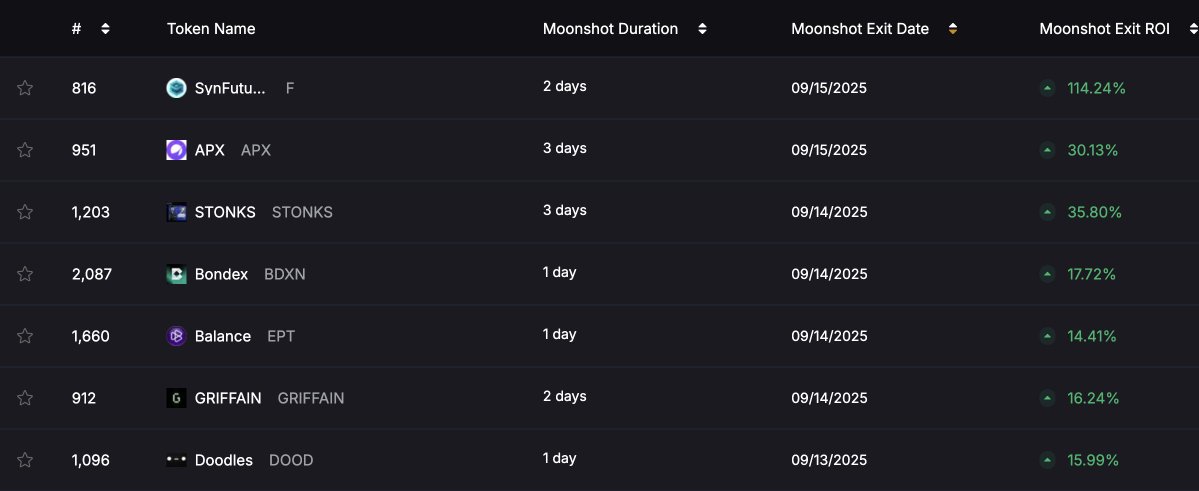Toggle the favorite star for Bondex
Viewport: 1199px width, 491px height.
pyautogui.click(x=24, y=274)
